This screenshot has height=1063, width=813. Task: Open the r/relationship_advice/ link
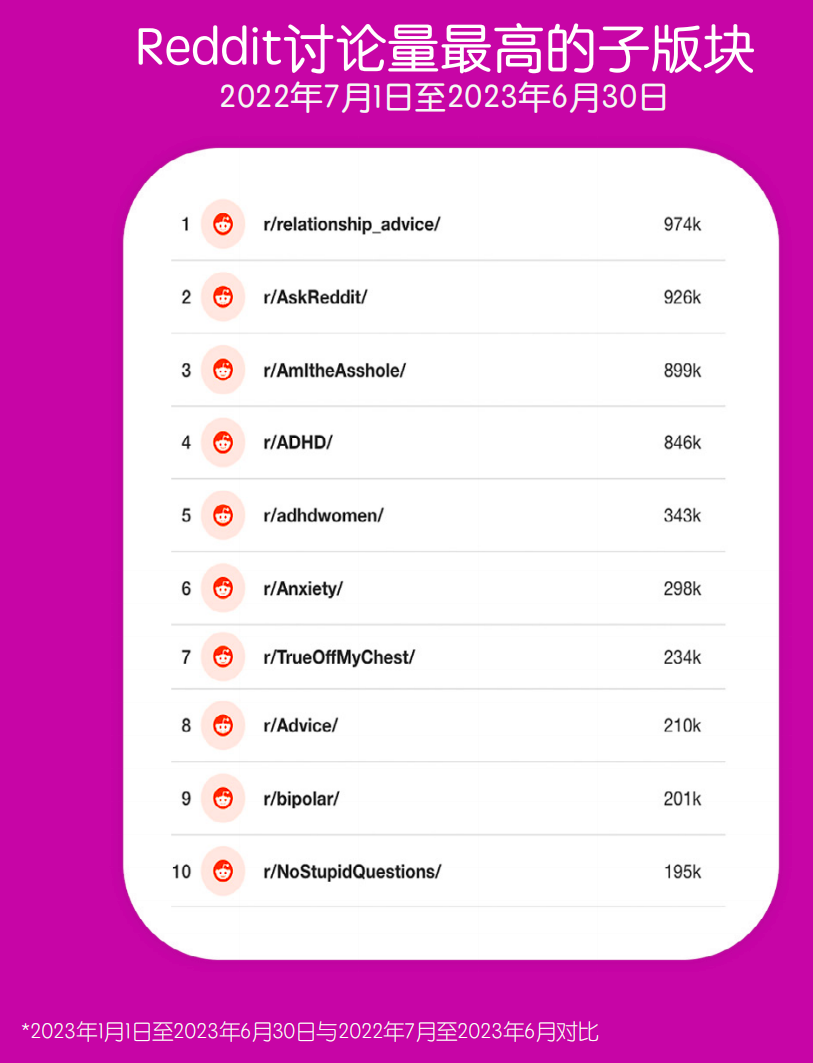tap(352, 224)
